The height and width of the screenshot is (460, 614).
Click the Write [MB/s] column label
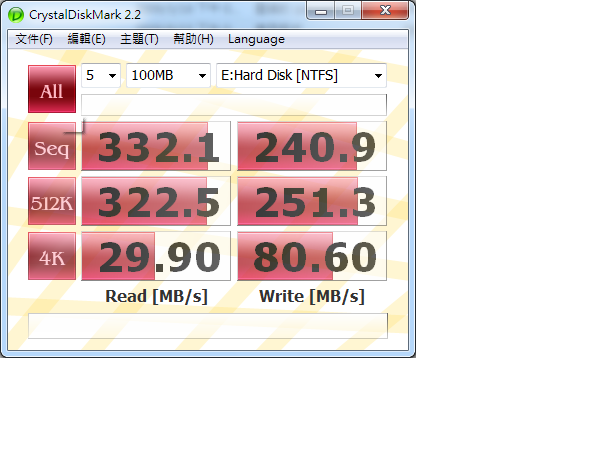312,296
